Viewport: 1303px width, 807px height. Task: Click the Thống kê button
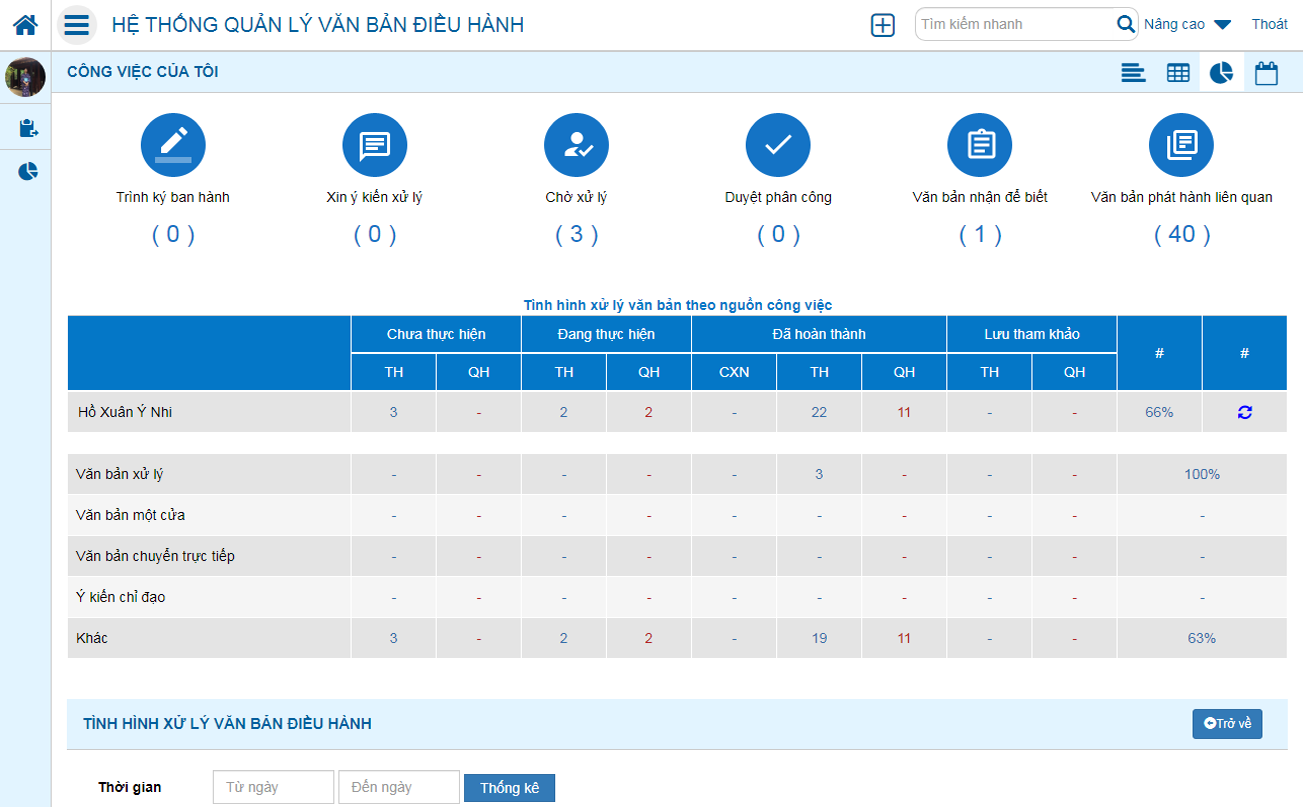pyautogui.click(x=509, y=788)
